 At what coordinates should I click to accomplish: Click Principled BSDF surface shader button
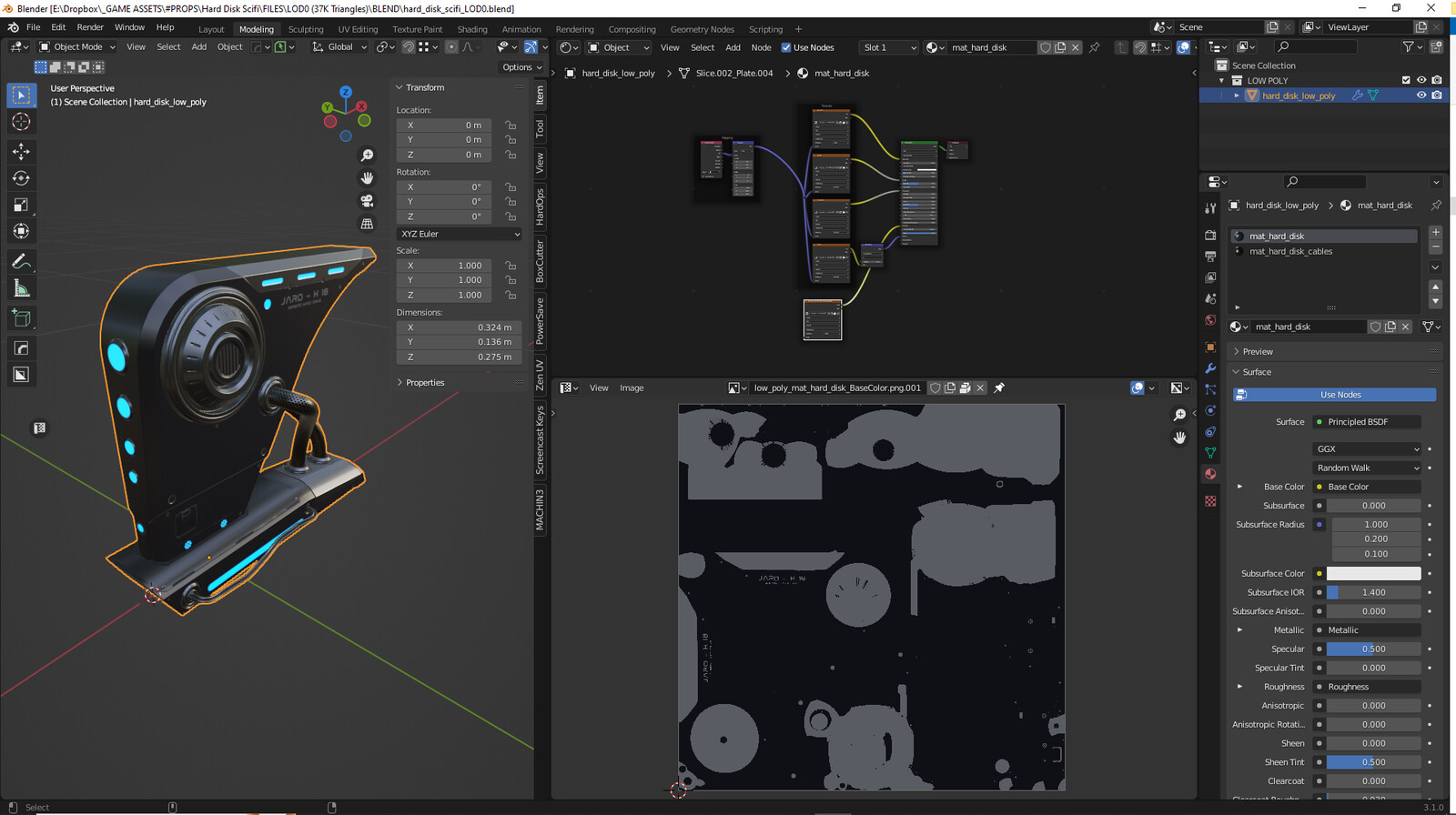point(1368,422)
